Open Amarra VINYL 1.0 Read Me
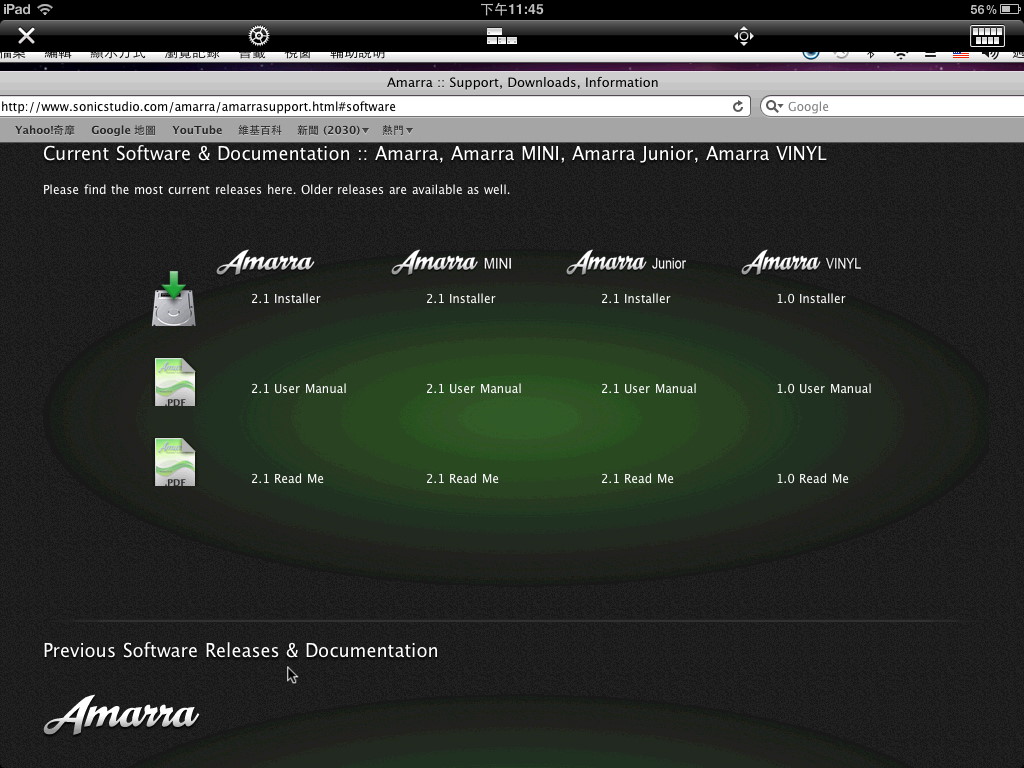The width and height of the screenshot is (1024, 768). [812, 479]
